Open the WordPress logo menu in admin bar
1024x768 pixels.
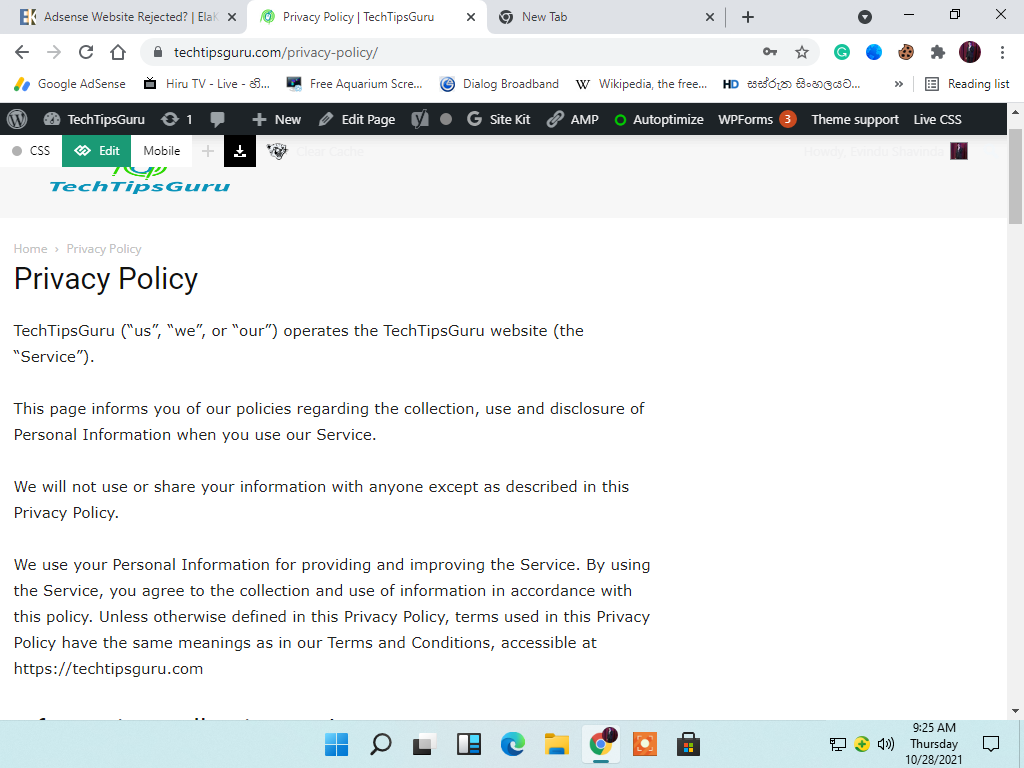click(17, 120)
